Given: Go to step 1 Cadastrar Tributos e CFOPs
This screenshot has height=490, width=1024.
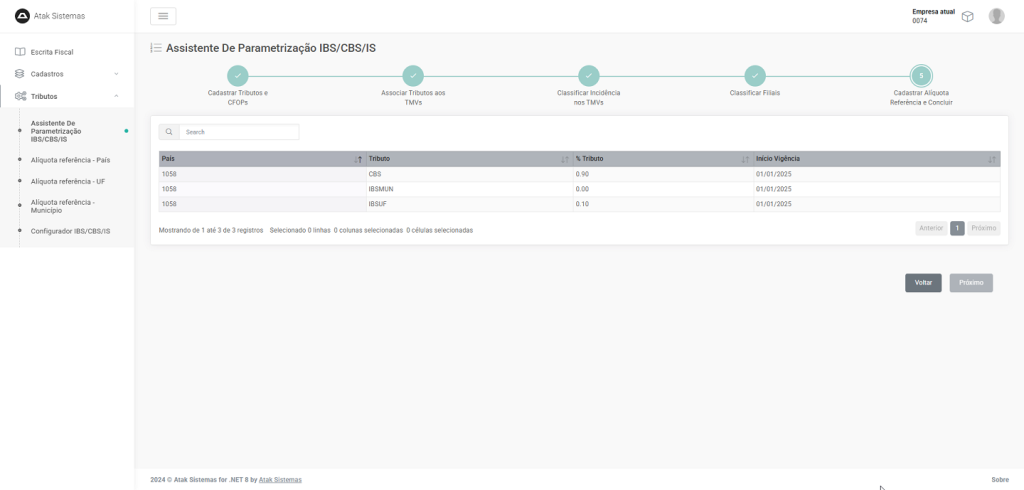Looking at the screenshot, I should point(237,76).
